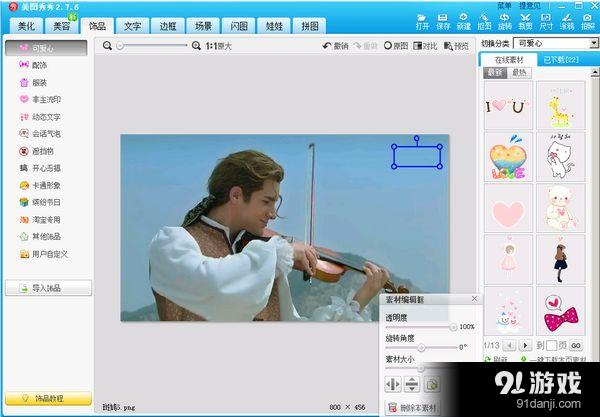This screenshot has height=417, width=600.
Task: Select the 用户自定义 custom category
Action: (x=44, y=254)
